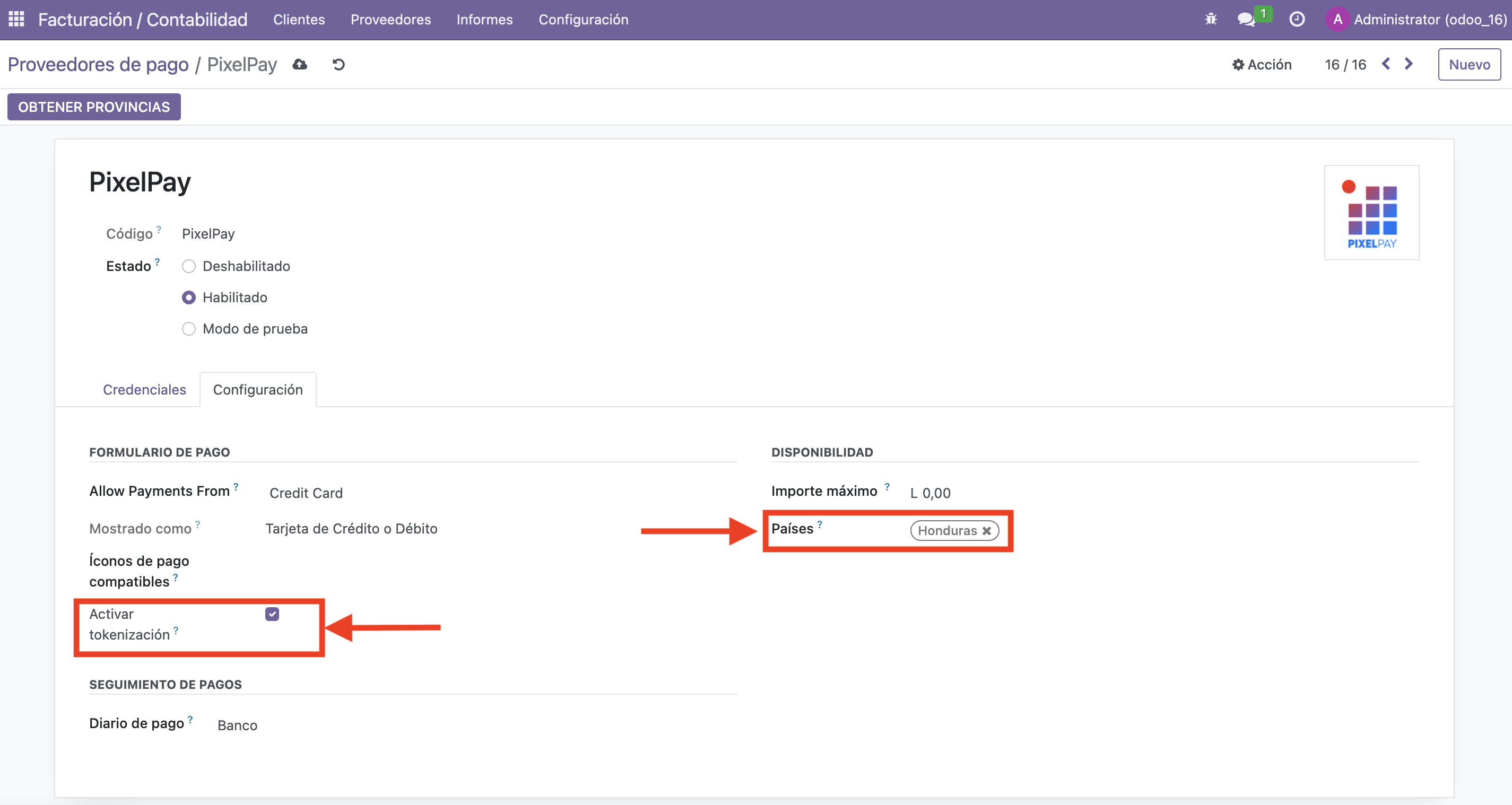
Task: Click the OBTENER PROVINCIAS button
Action: click(94, 107)
